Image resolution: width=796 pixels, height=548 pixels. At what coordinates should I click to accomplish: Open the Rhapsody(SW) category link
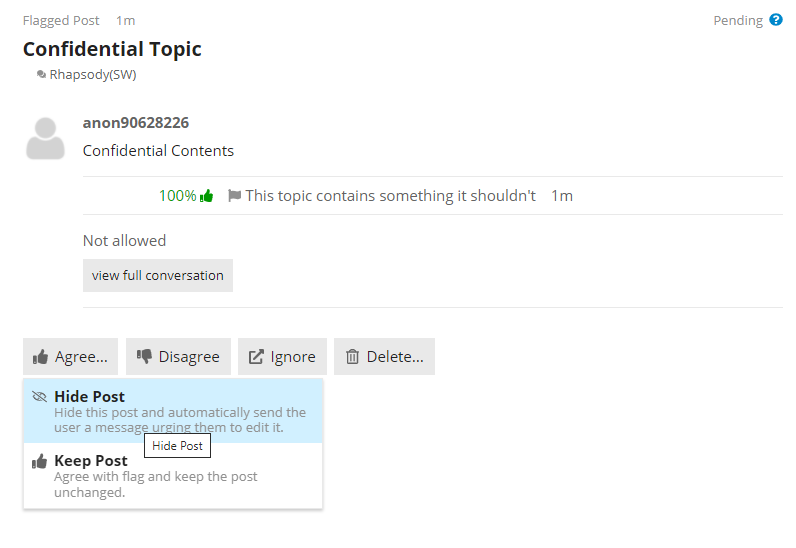(x=93, y=75)
